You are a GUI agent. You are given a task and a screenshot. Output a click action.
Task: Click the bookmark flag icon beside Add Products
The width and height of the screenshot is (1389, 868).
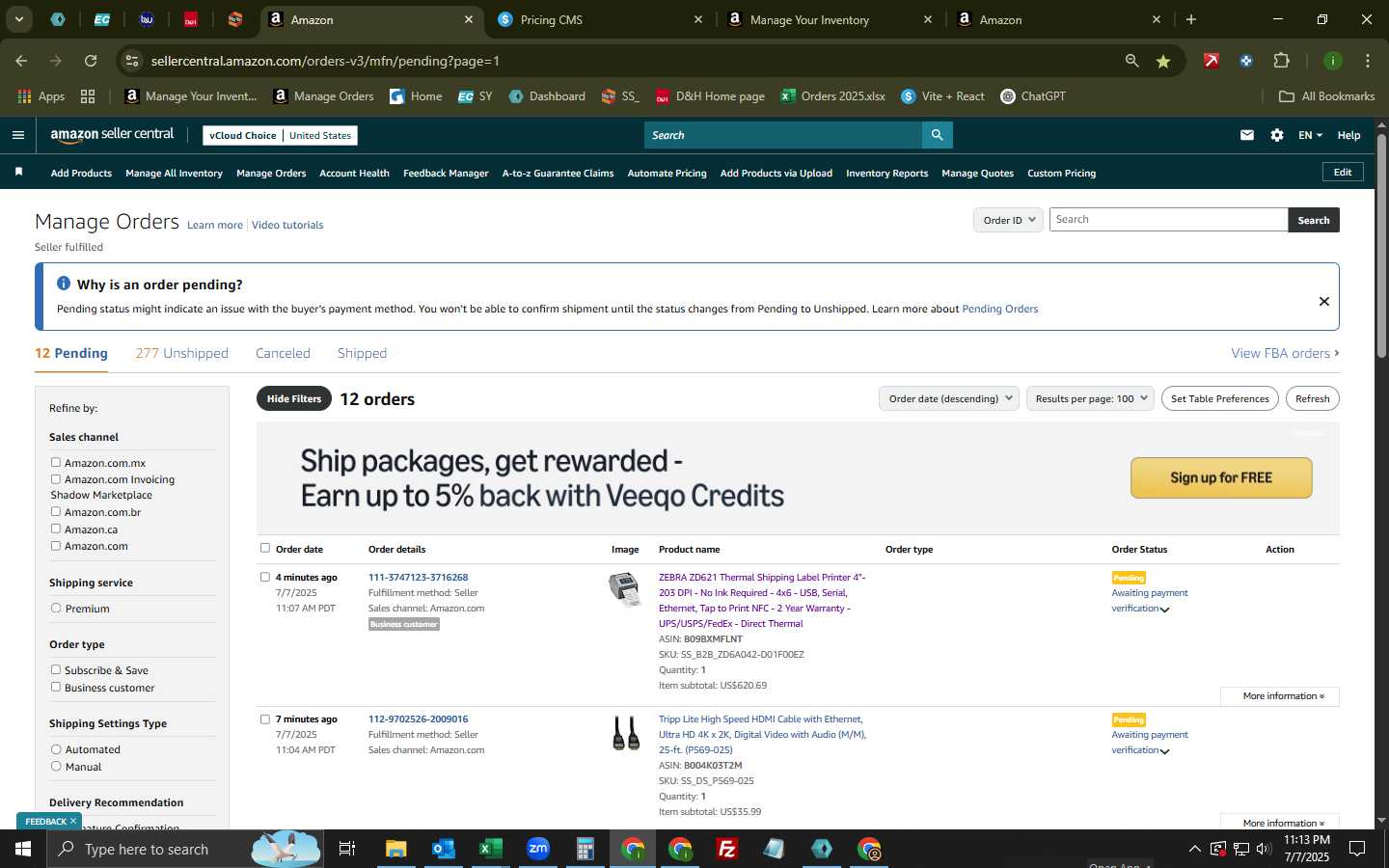click(x=18, y=172)
